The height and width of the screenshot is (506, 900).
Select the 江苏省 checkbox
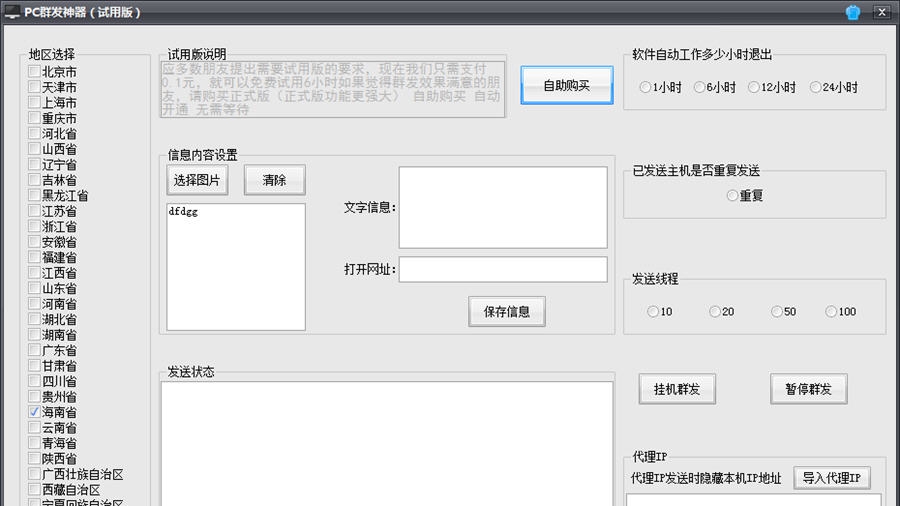(34, 211)
